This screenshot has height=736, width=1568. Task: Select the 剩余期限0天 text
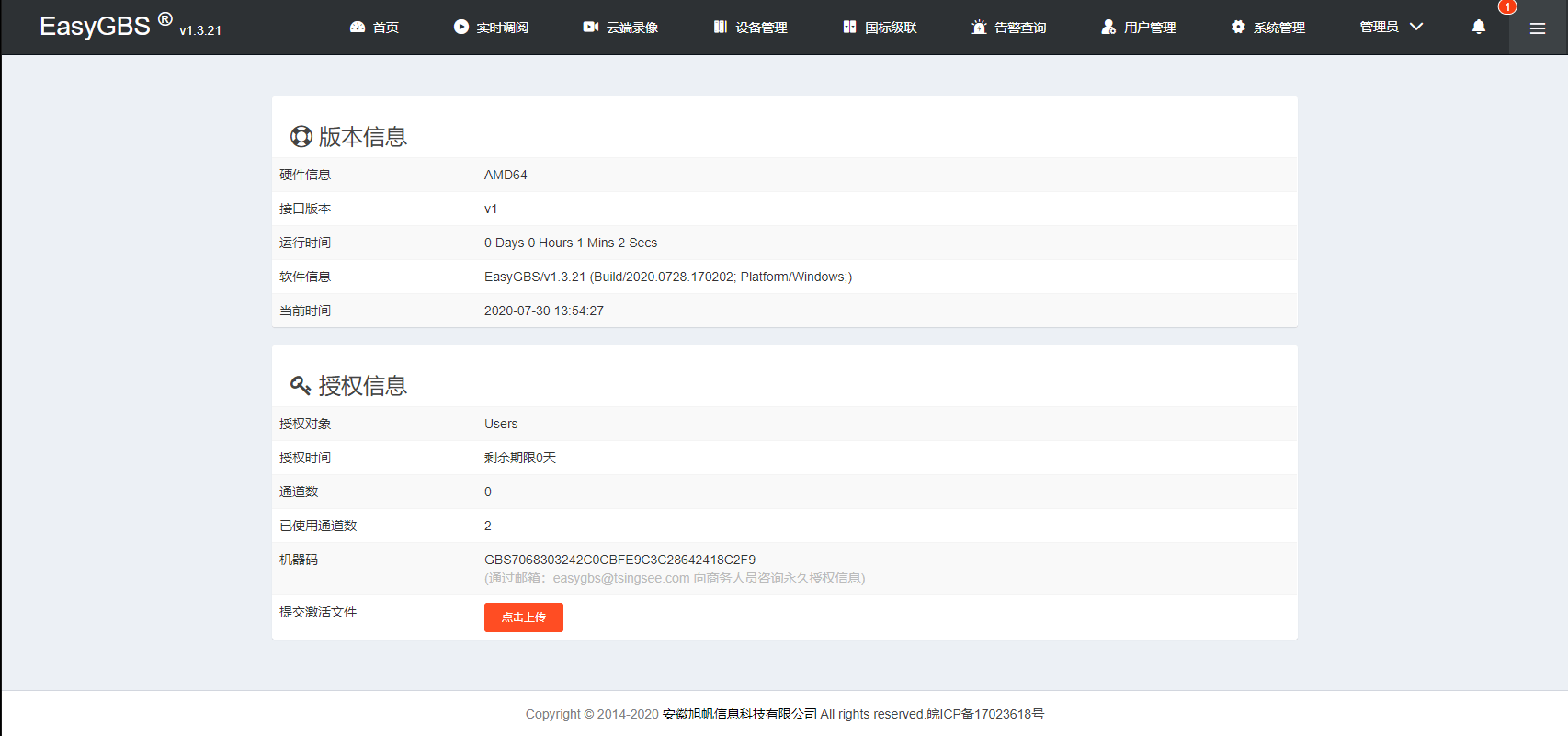520,458
